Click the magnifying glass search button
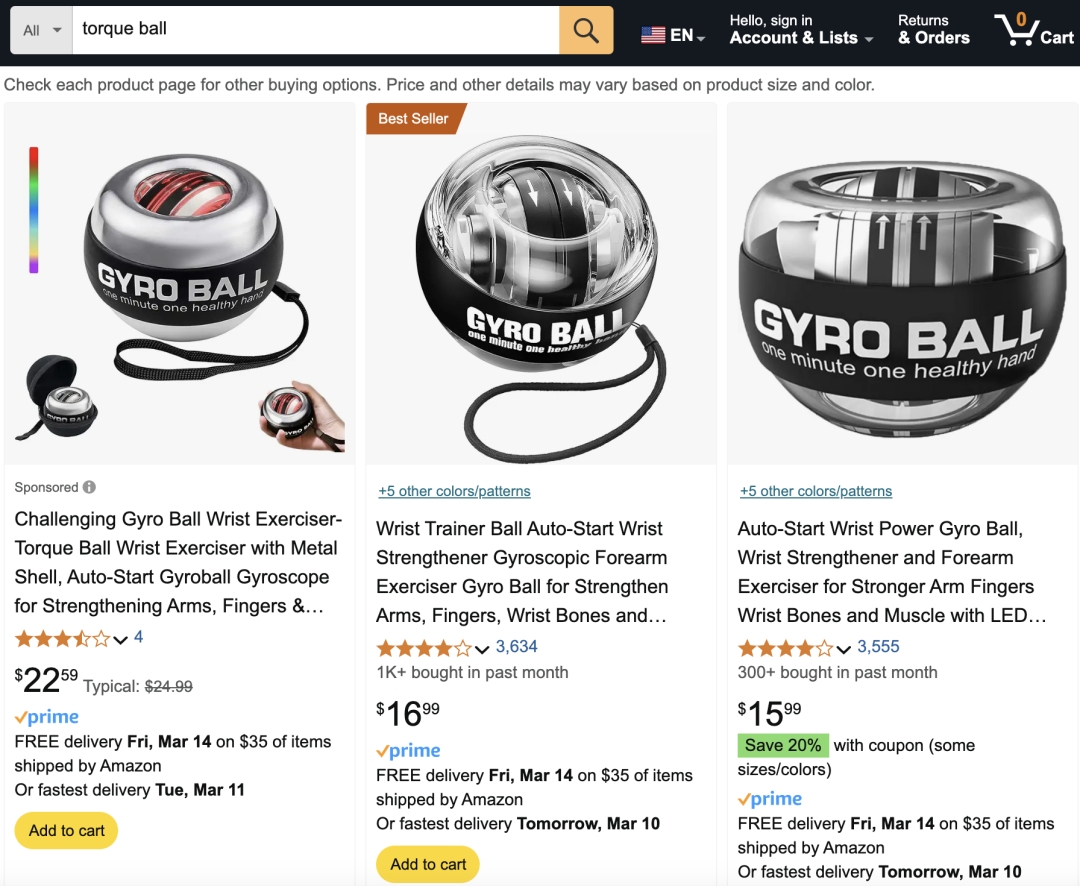The height and width of the screenshot is (886, 1080). coord(586,30)
